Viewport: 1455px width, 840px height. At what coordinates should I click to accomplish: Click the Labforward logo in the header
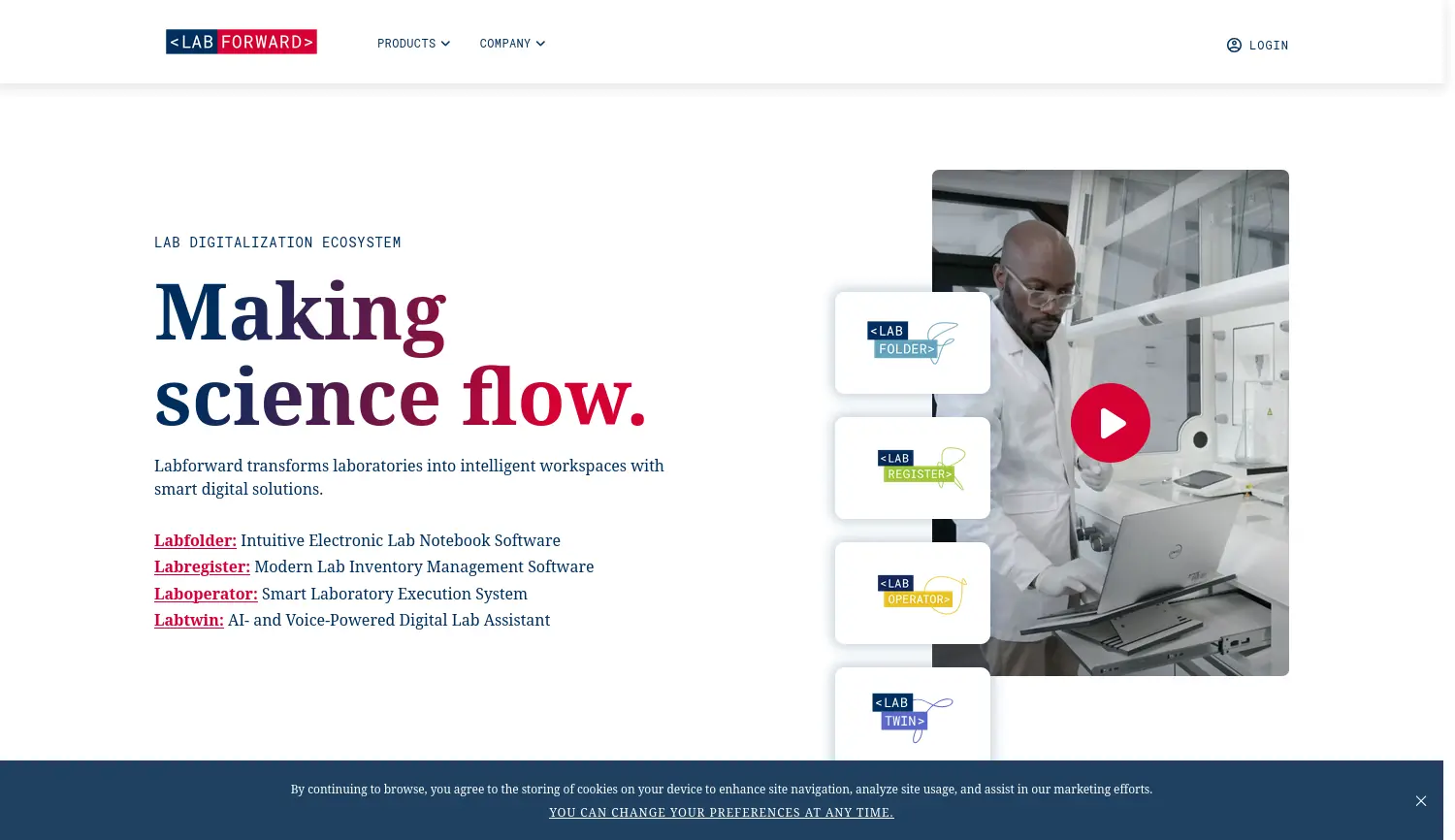point(242,42)
